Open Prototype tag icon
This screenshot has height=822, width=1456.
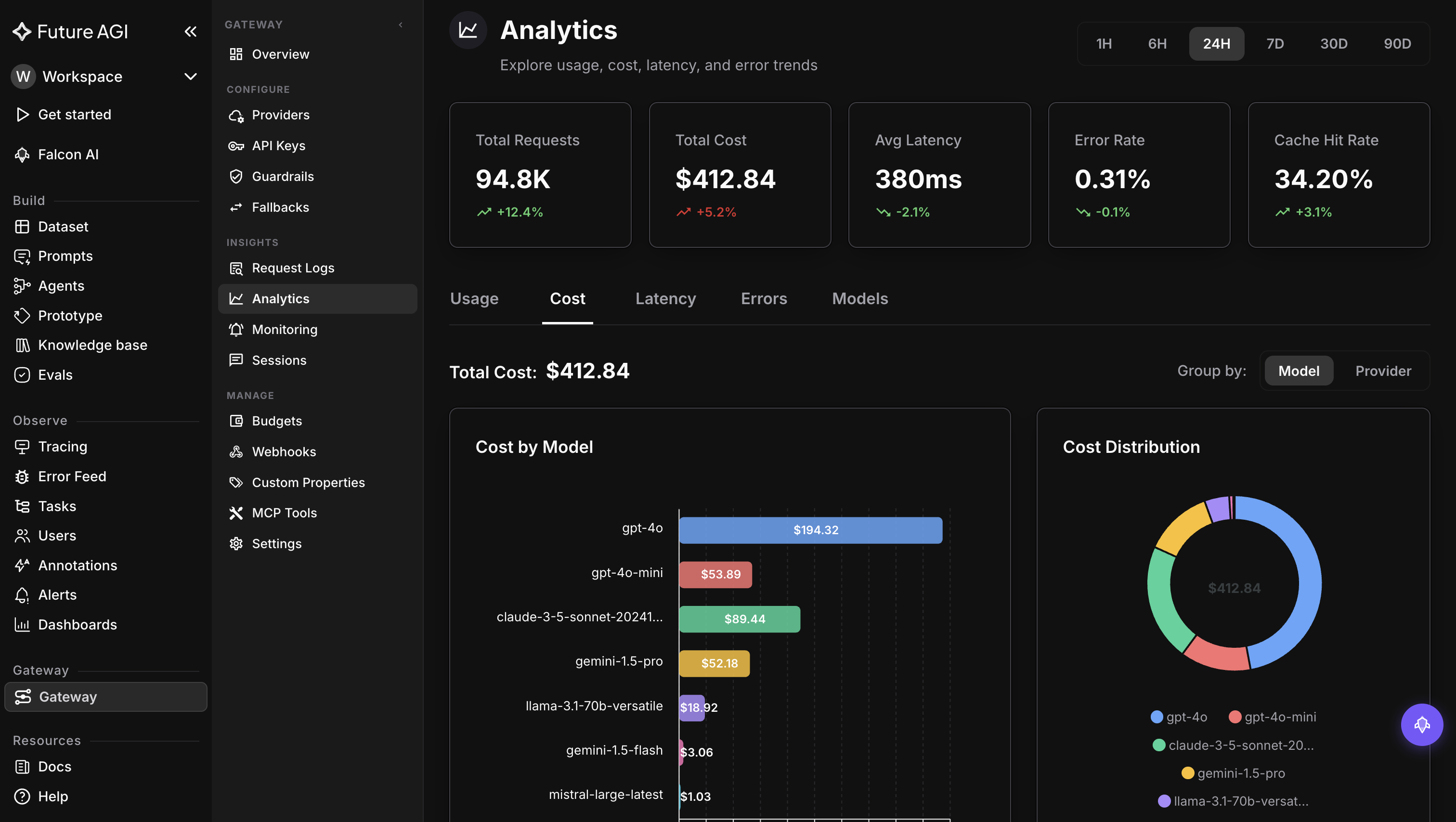(22, 316)
